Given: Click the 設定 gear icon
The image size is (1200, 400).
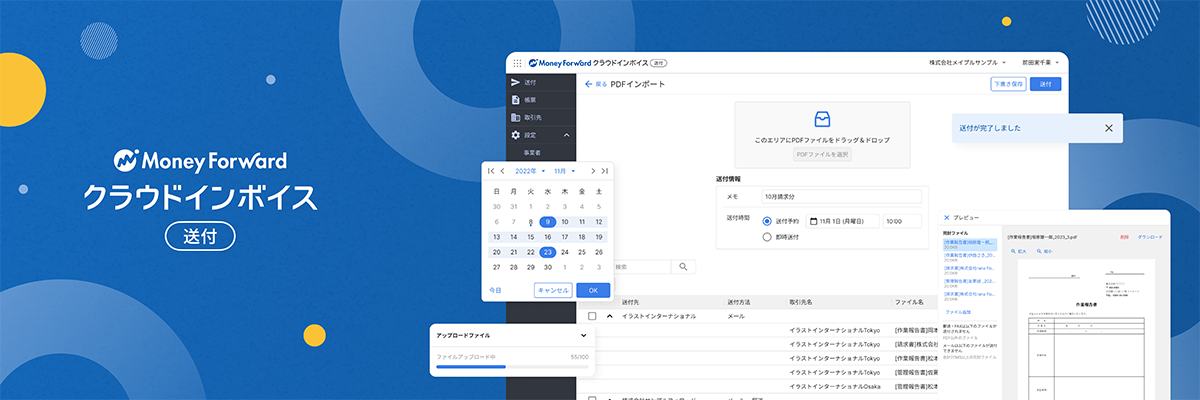Looking at the screenshot, I should point(516,135).
